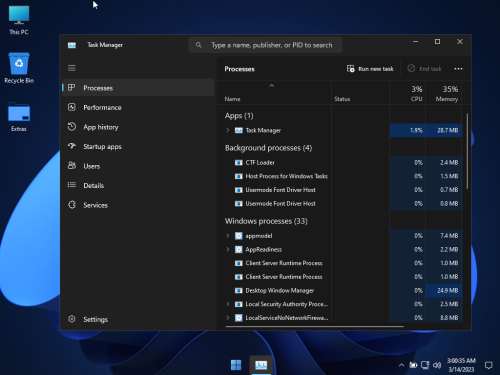Screen dimensions: 500x375
Task: Select the Host Process for Windows Tasks row
Action: pyautogui.click(x=340, y=176)
